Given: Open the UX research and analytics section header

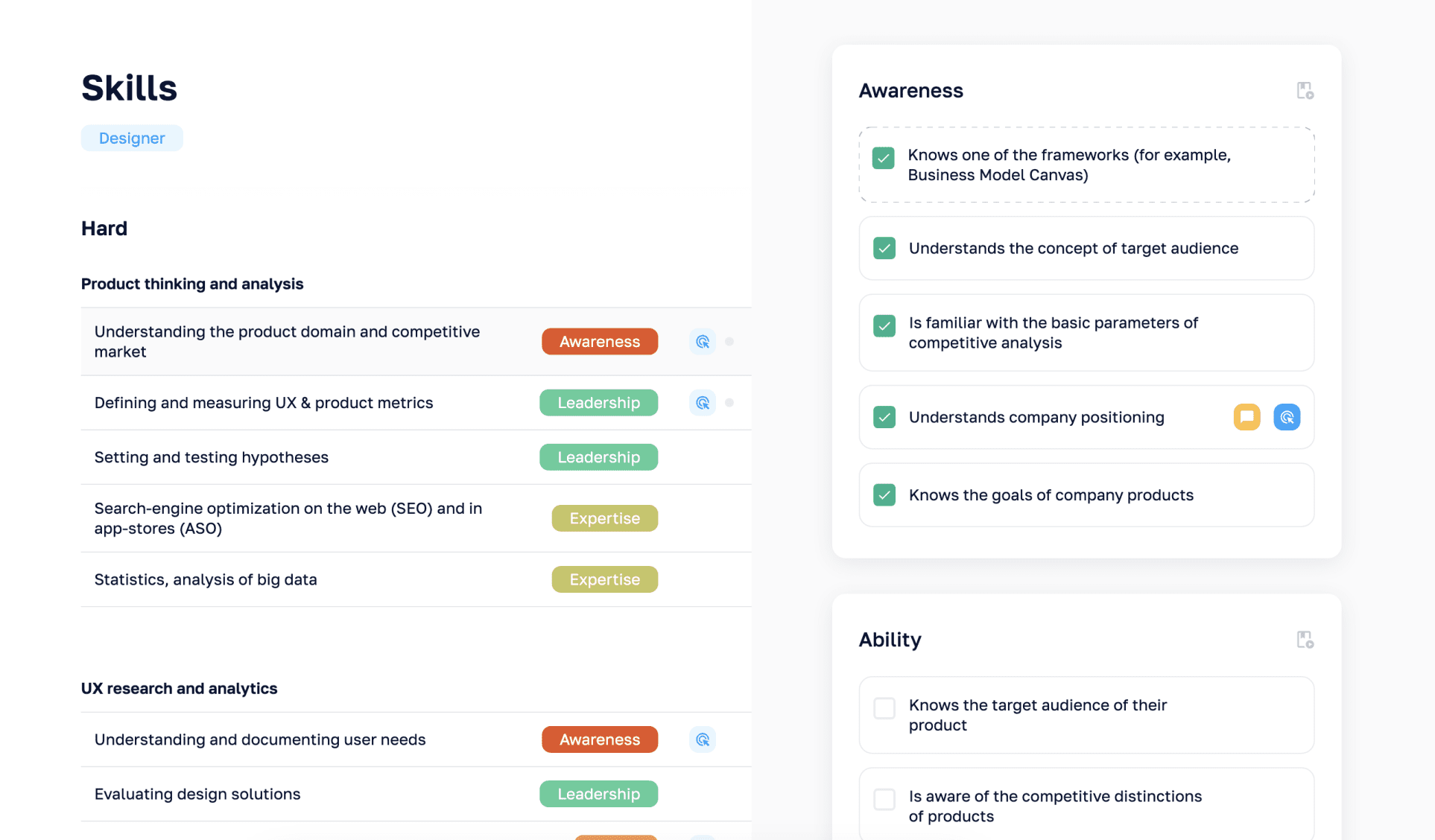Looking at the screenshot, I should (179, 688).
